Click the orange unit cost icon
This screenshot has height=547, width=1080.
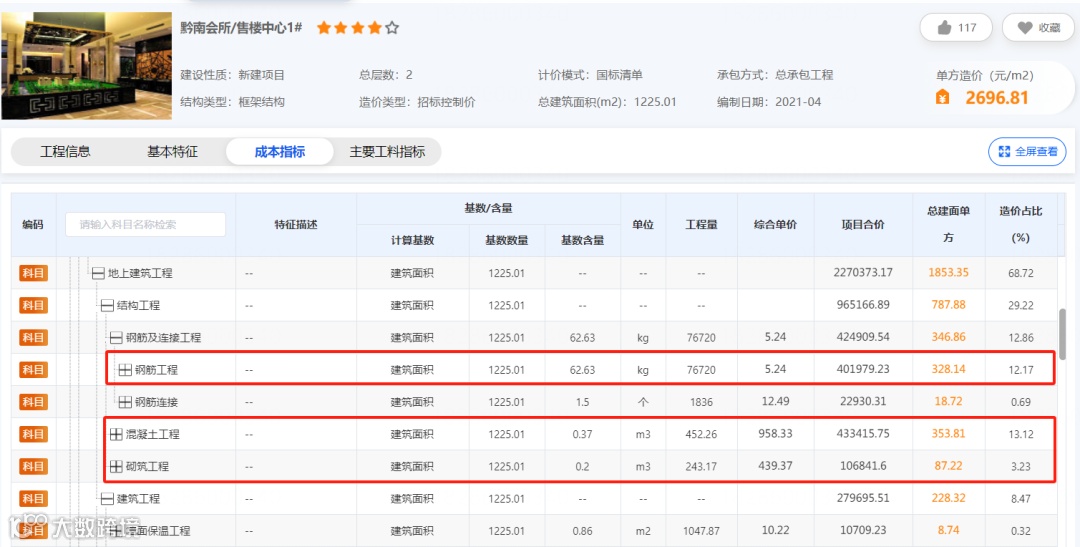[942, 98]
